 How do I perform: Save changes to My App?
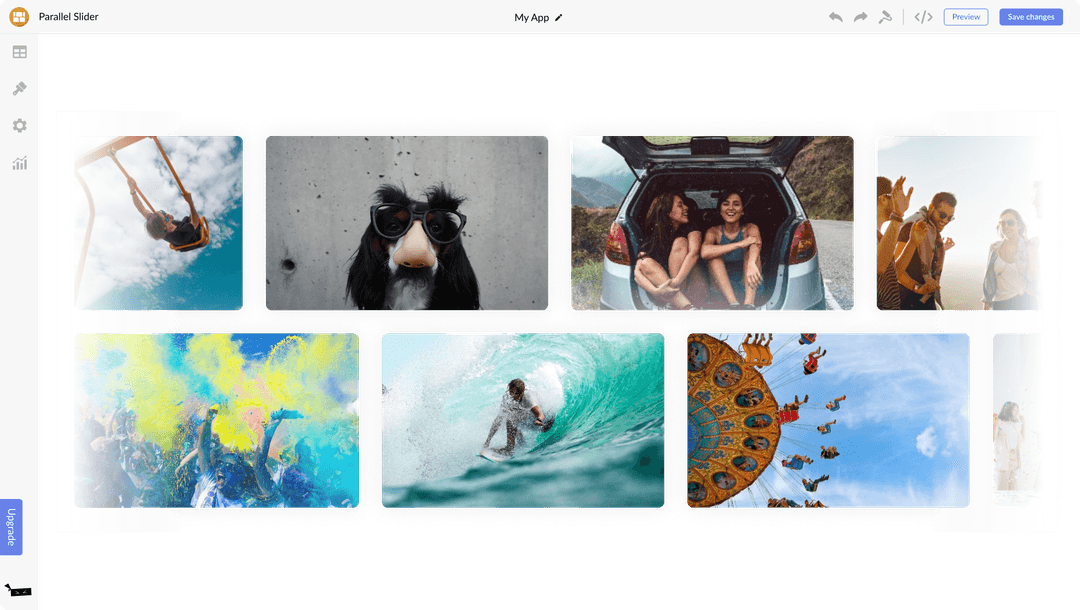(1030, 16)
